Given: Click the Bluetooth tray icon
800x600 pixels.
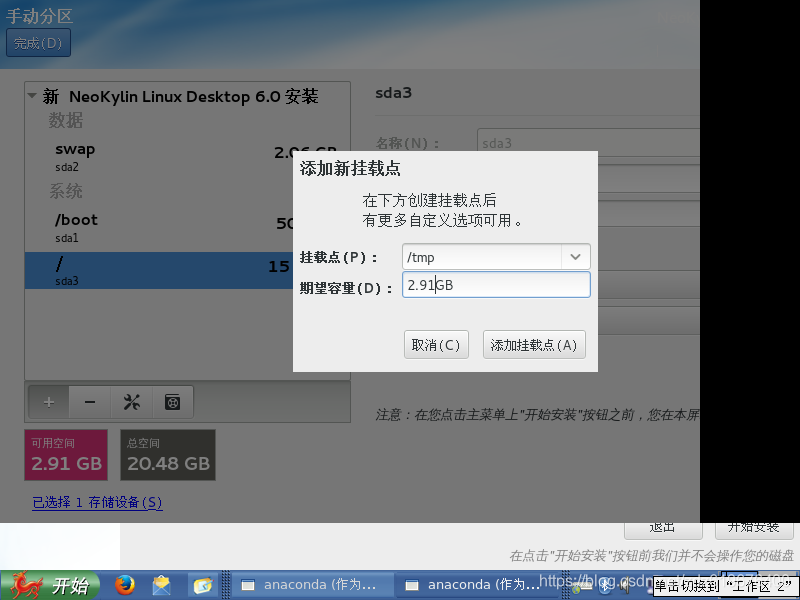Looking at the screenshot, I should pos(604,586).
